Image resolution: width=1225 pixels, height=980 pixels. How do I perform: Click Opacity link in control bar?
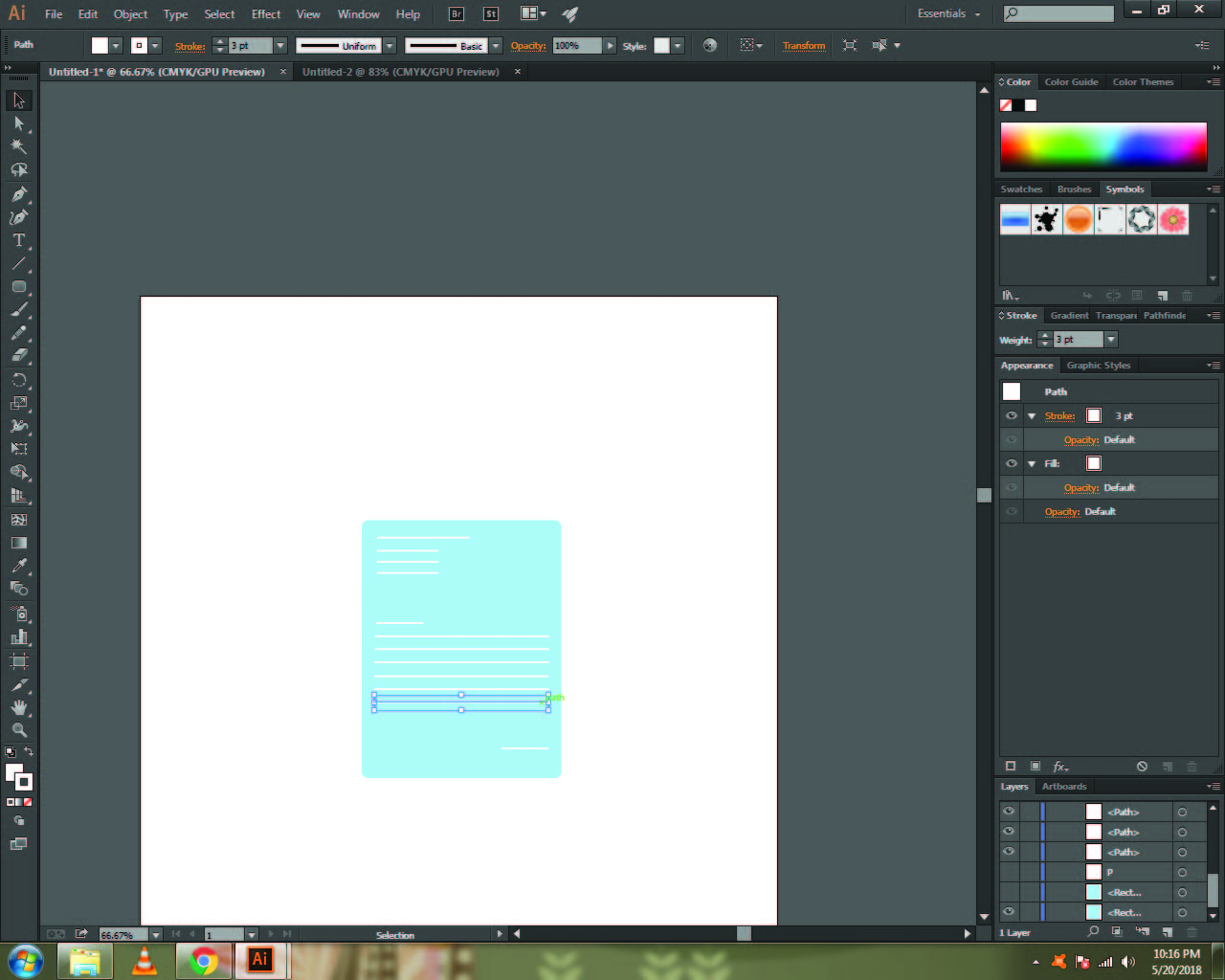click(528, 45)
